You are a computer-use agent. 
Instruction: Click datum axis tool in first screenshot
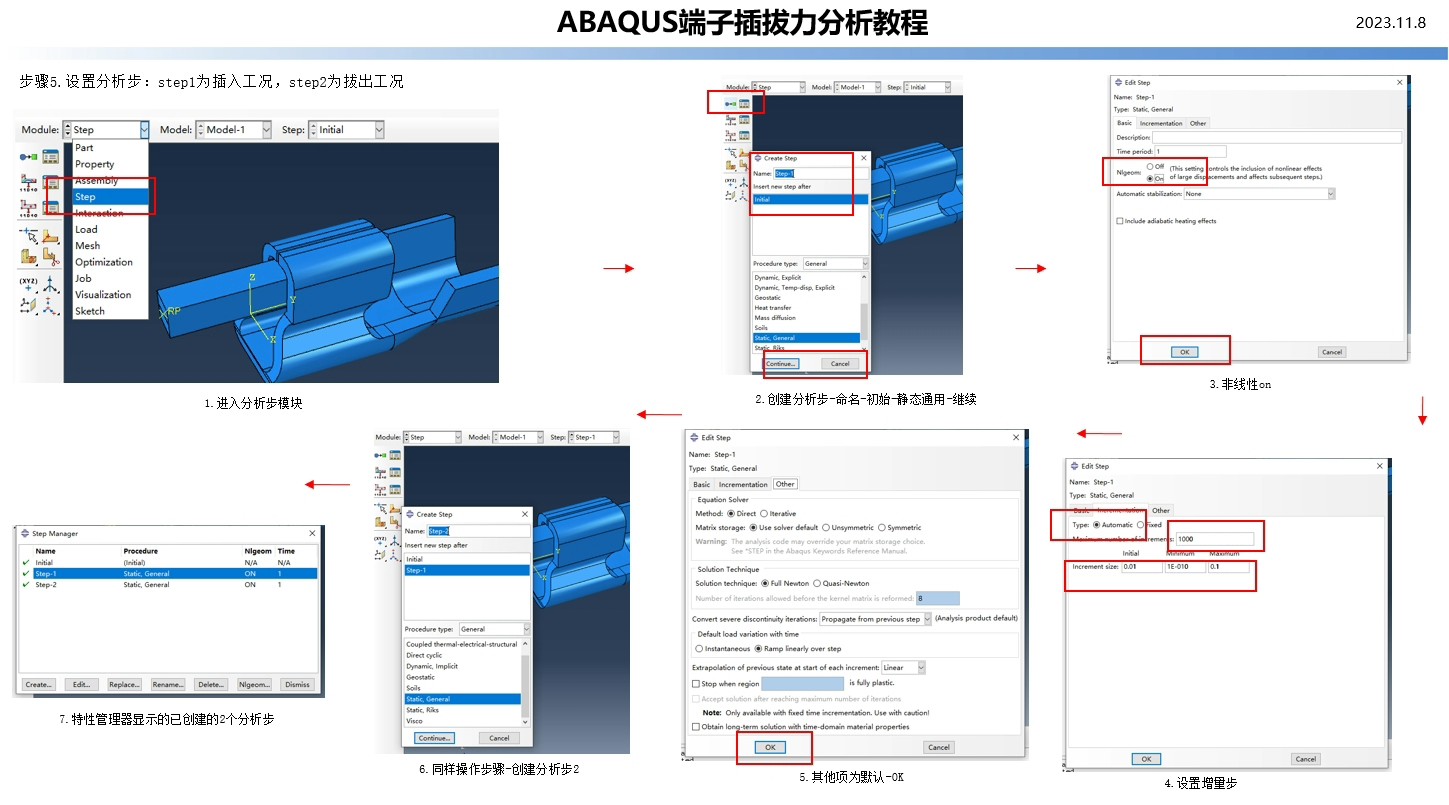pyautogui.click(x=50, y=307)
